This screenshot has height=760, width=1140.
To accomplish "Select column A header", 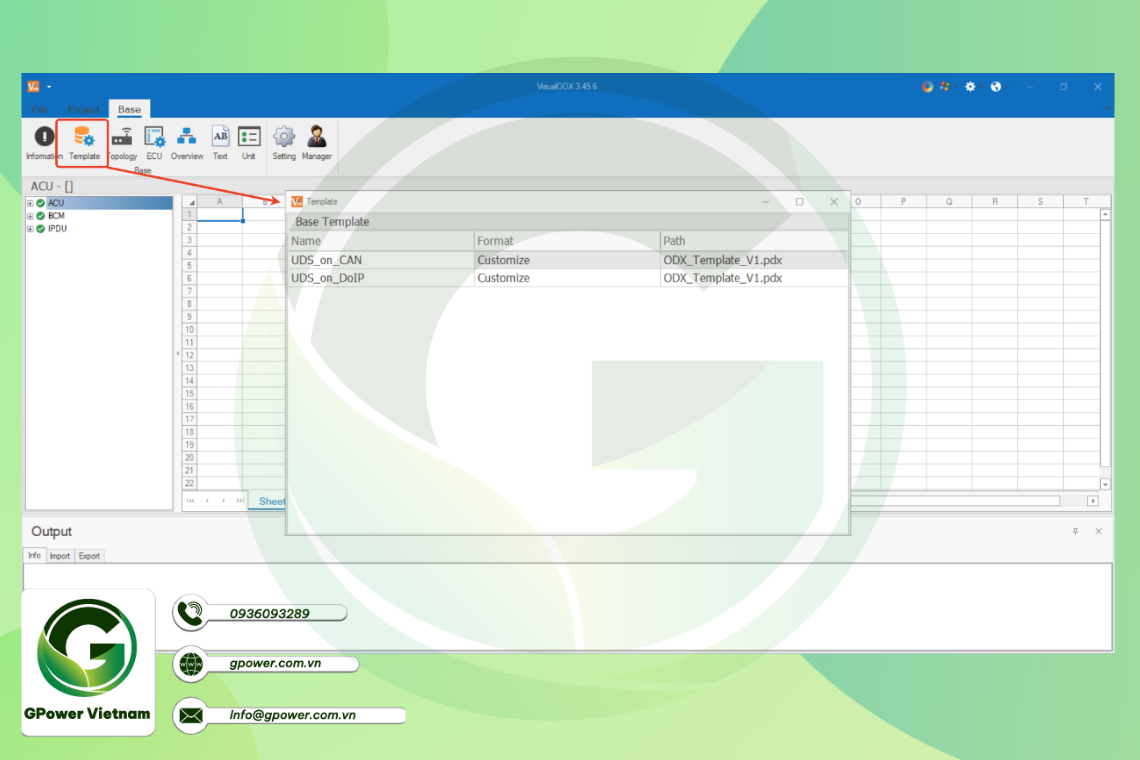I will 220,201.
